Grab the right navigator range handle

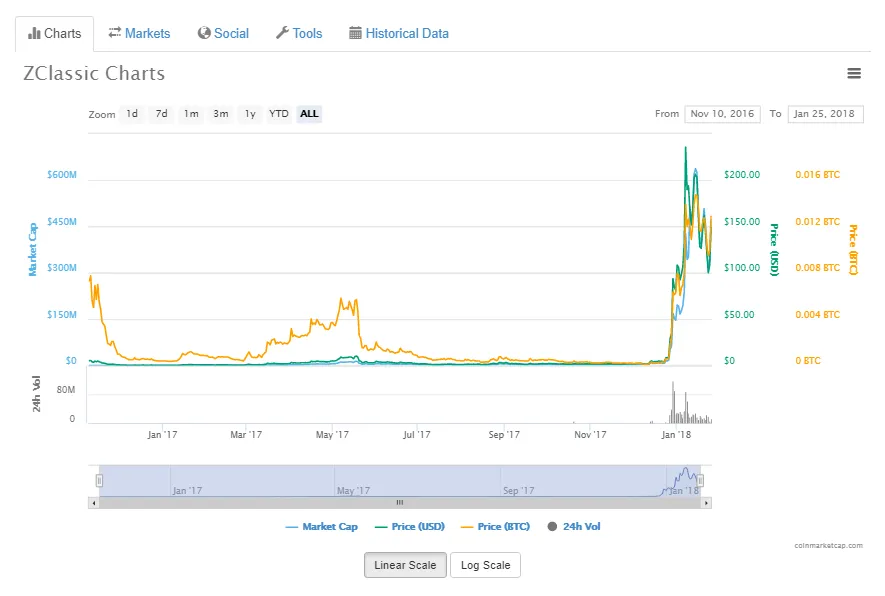[700, 481]
